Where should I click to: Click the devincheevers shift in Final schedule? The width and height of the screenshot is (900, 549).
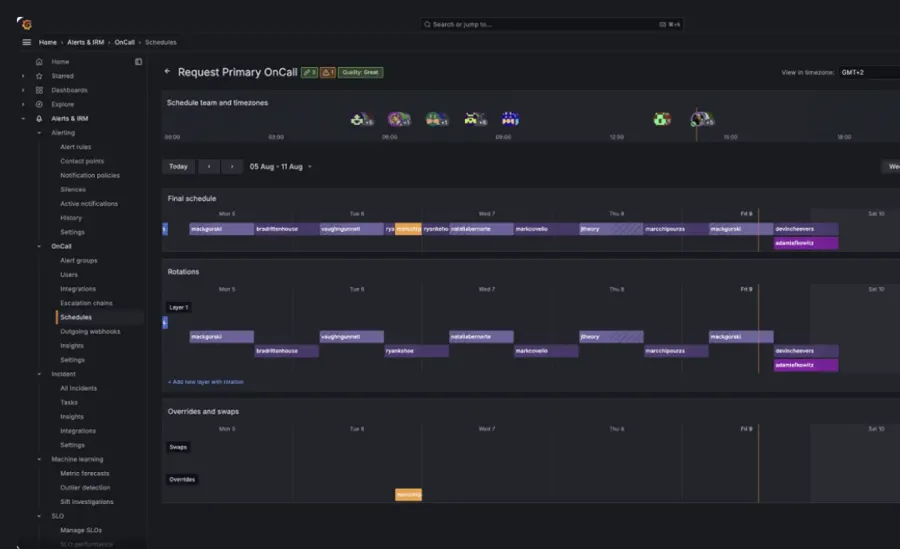tap(806, 229)
